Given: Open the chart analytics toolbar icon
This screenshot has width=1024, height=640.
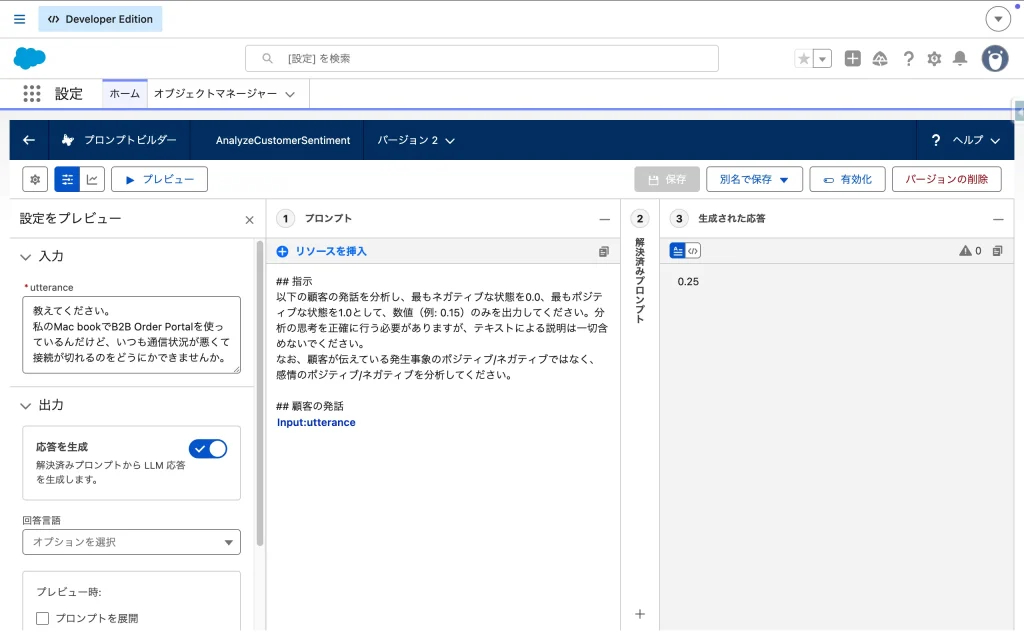Looking at the screenshot, I should tap(92, 179).
